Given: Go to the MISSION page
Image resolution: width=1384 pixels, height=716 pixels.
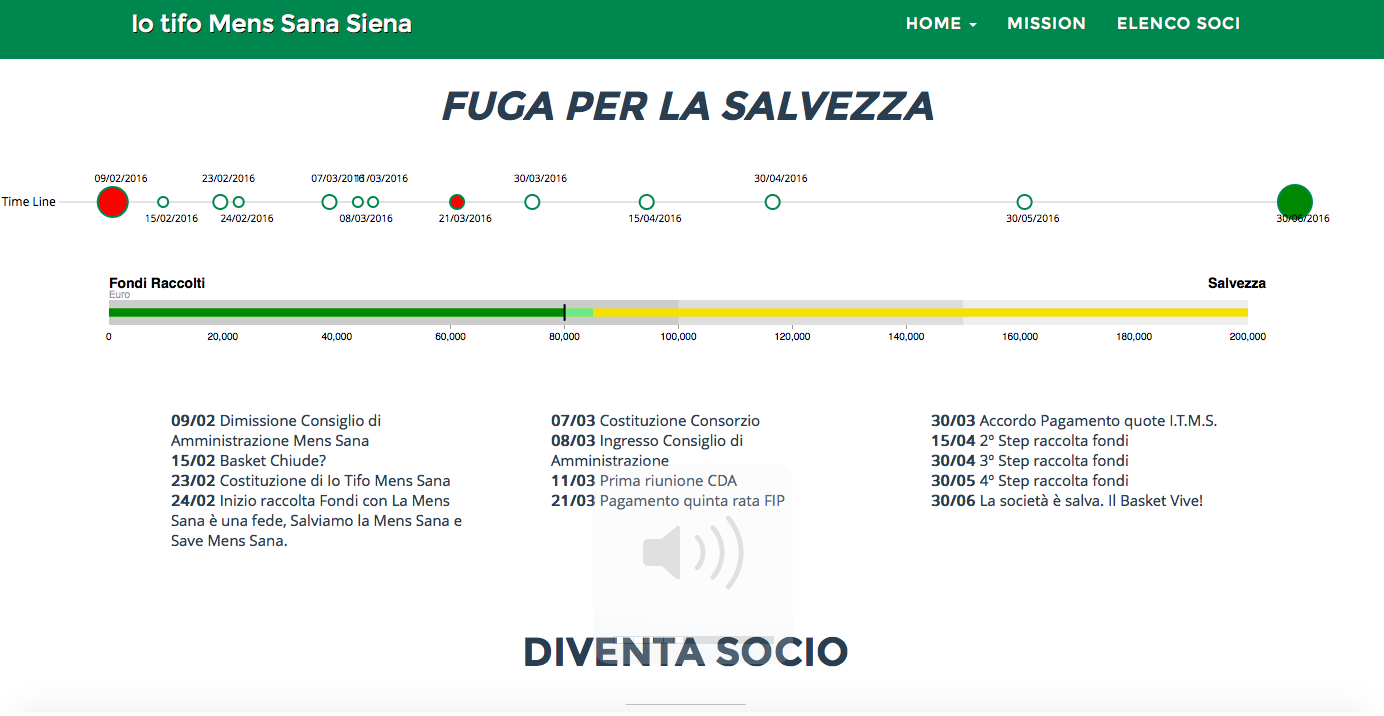Looking at the screenshot, I should (1046, 24).
